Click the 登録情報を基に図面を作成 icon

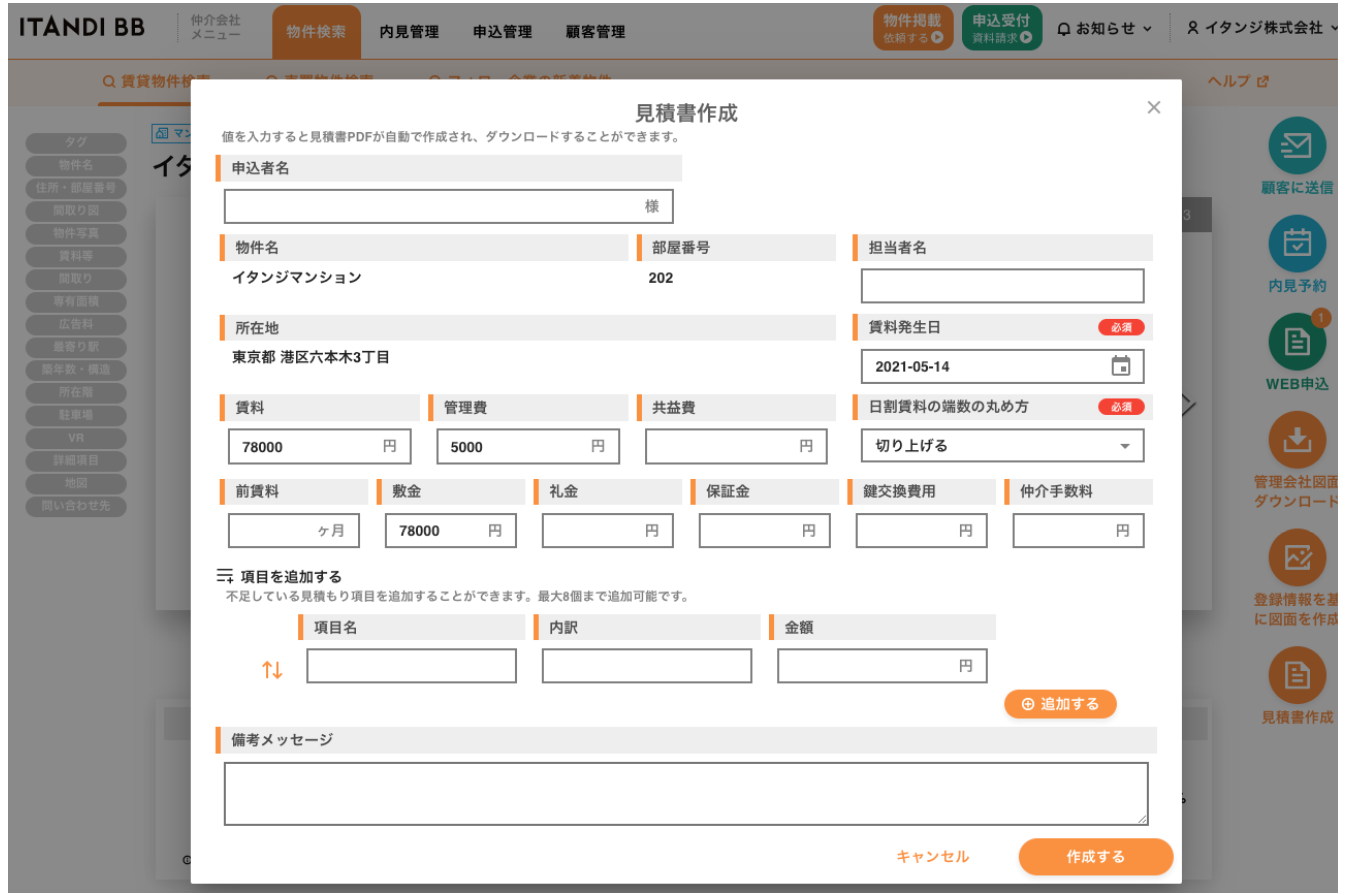(x=1297, y=557)
